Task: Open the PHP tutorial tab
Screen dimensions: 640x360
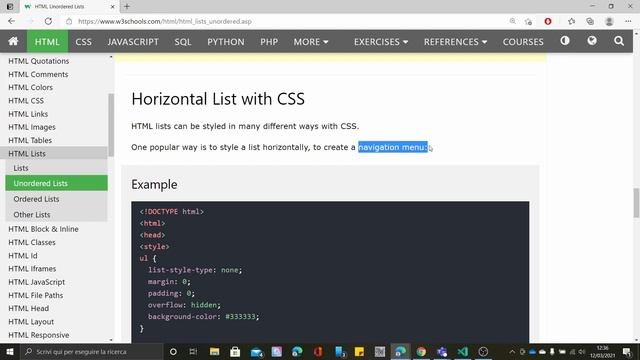Action: [x=269, y=42]
